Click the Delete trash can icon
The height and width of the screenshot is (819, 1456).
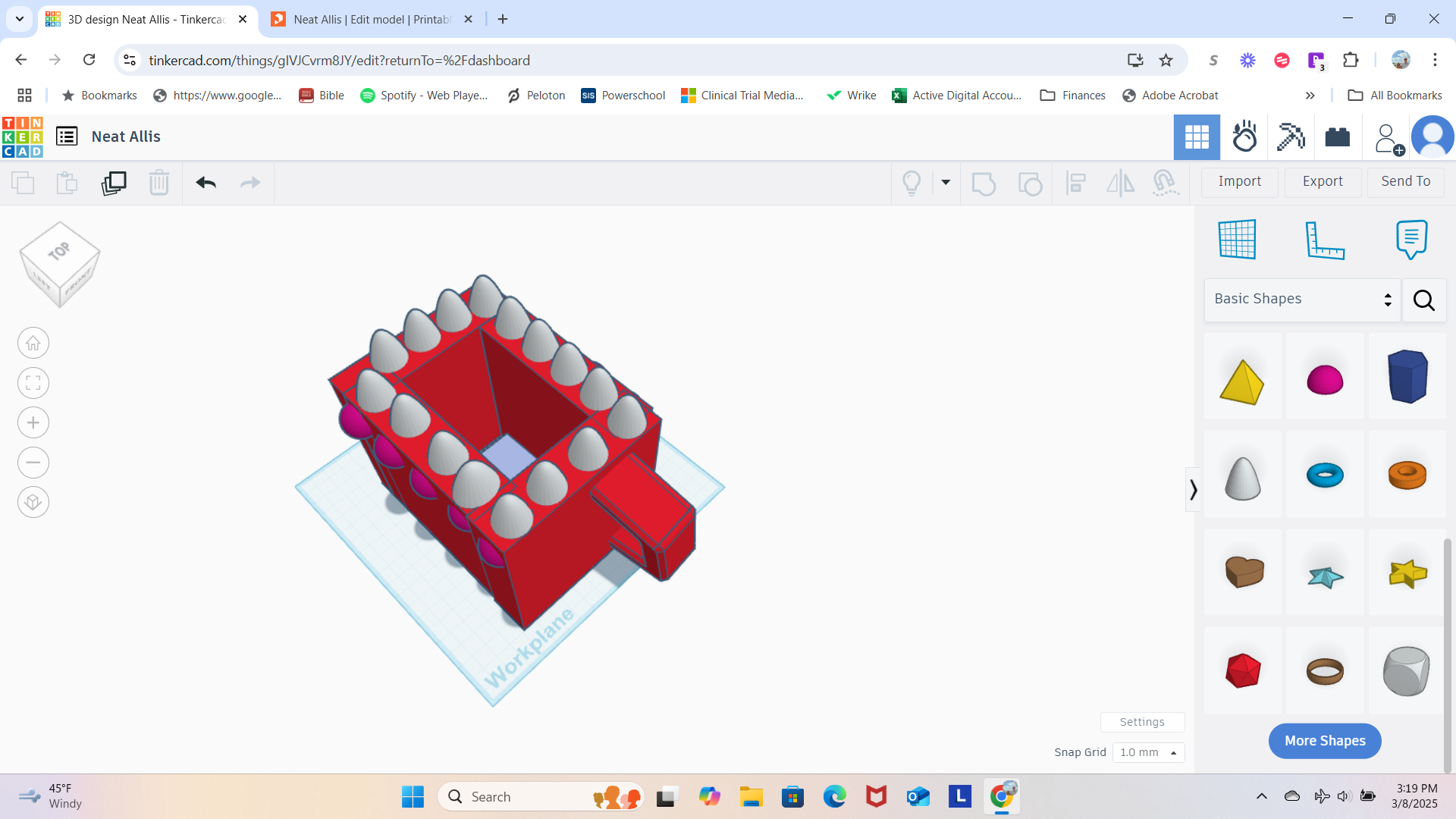159,183
